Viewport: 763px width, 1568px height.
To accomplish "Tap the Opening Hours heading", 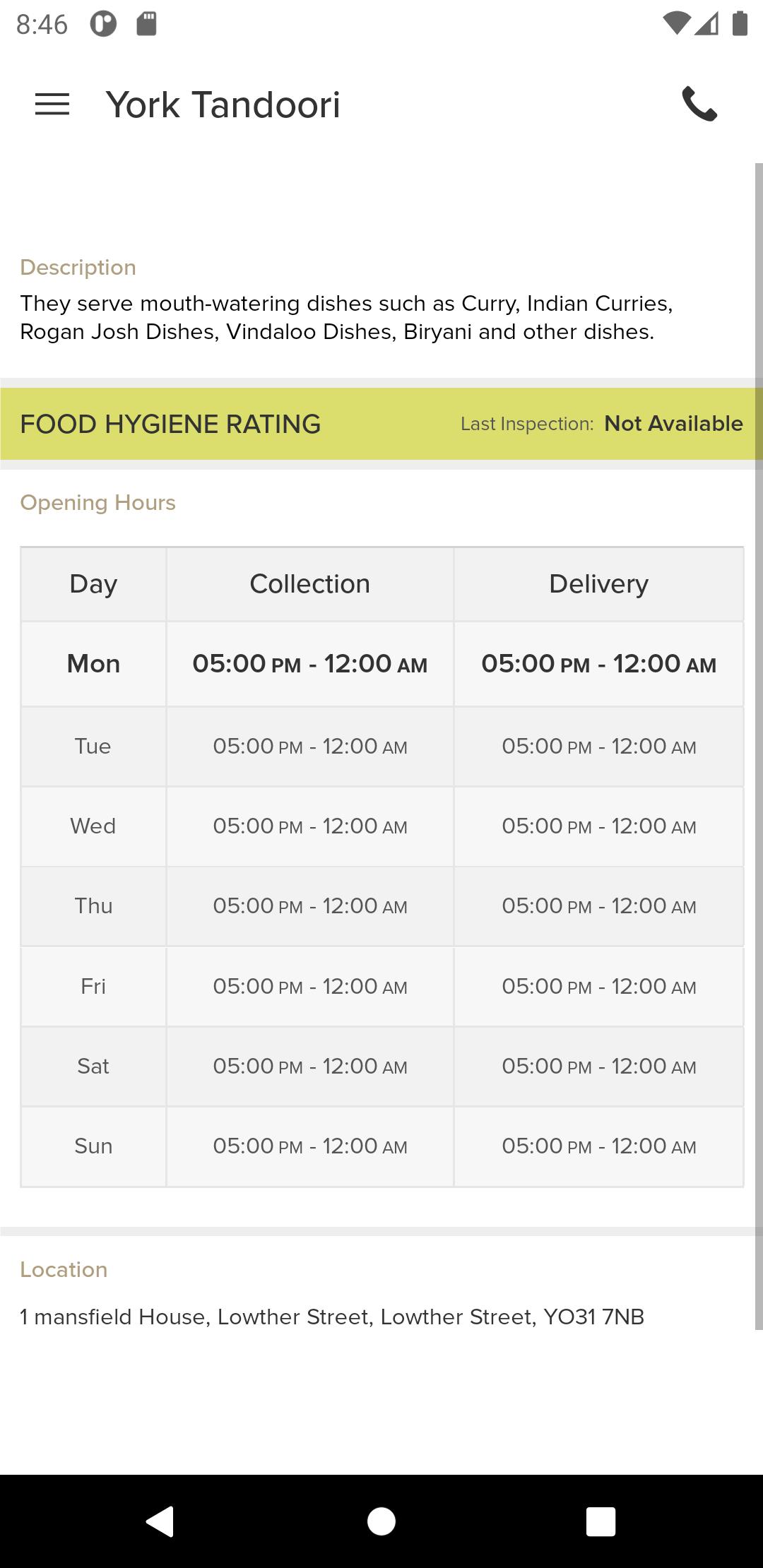I will tap(97, 502).
